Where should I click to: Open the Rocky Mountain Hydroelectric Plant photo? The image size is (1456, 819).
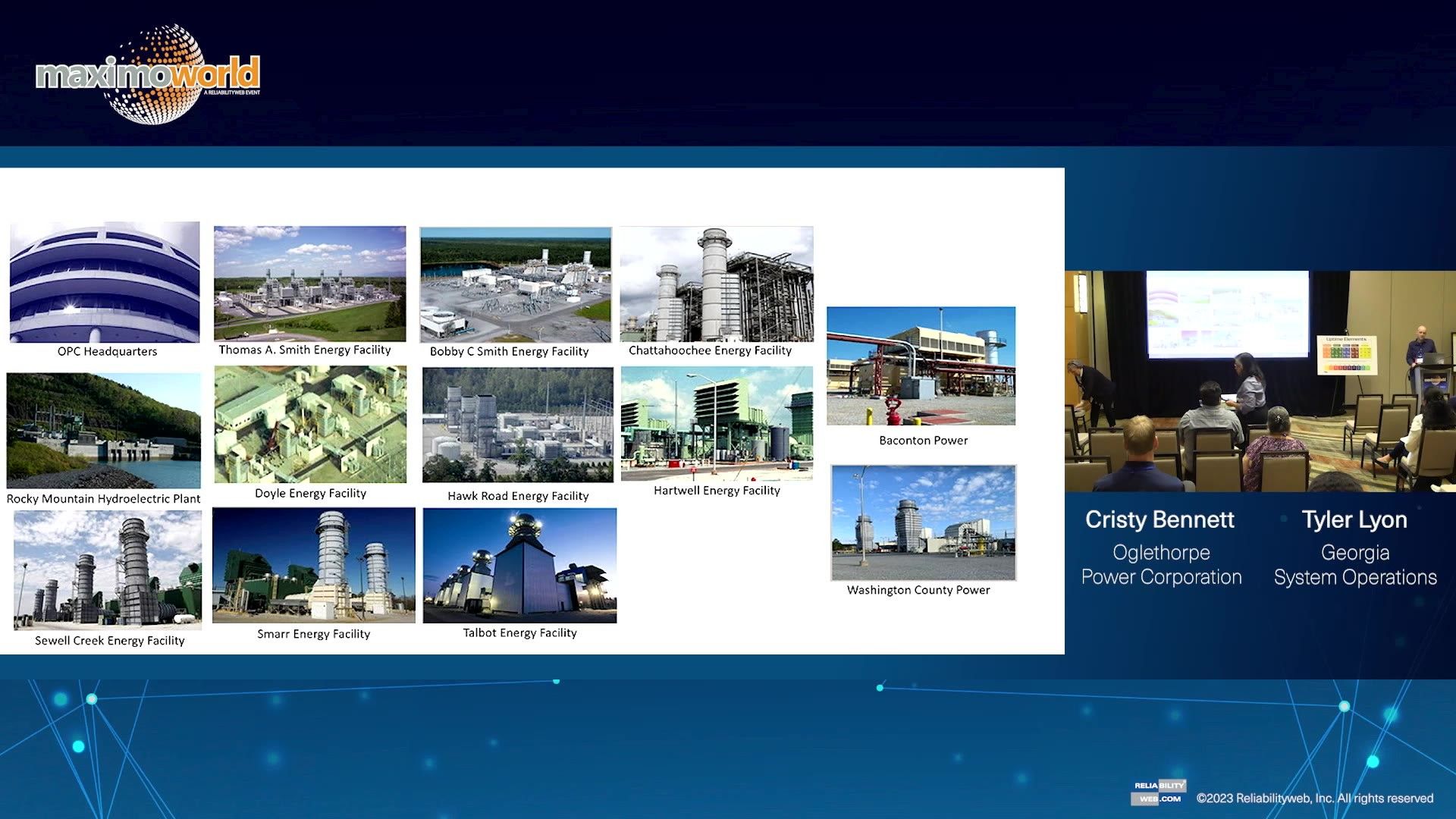(x=104, y=430)
